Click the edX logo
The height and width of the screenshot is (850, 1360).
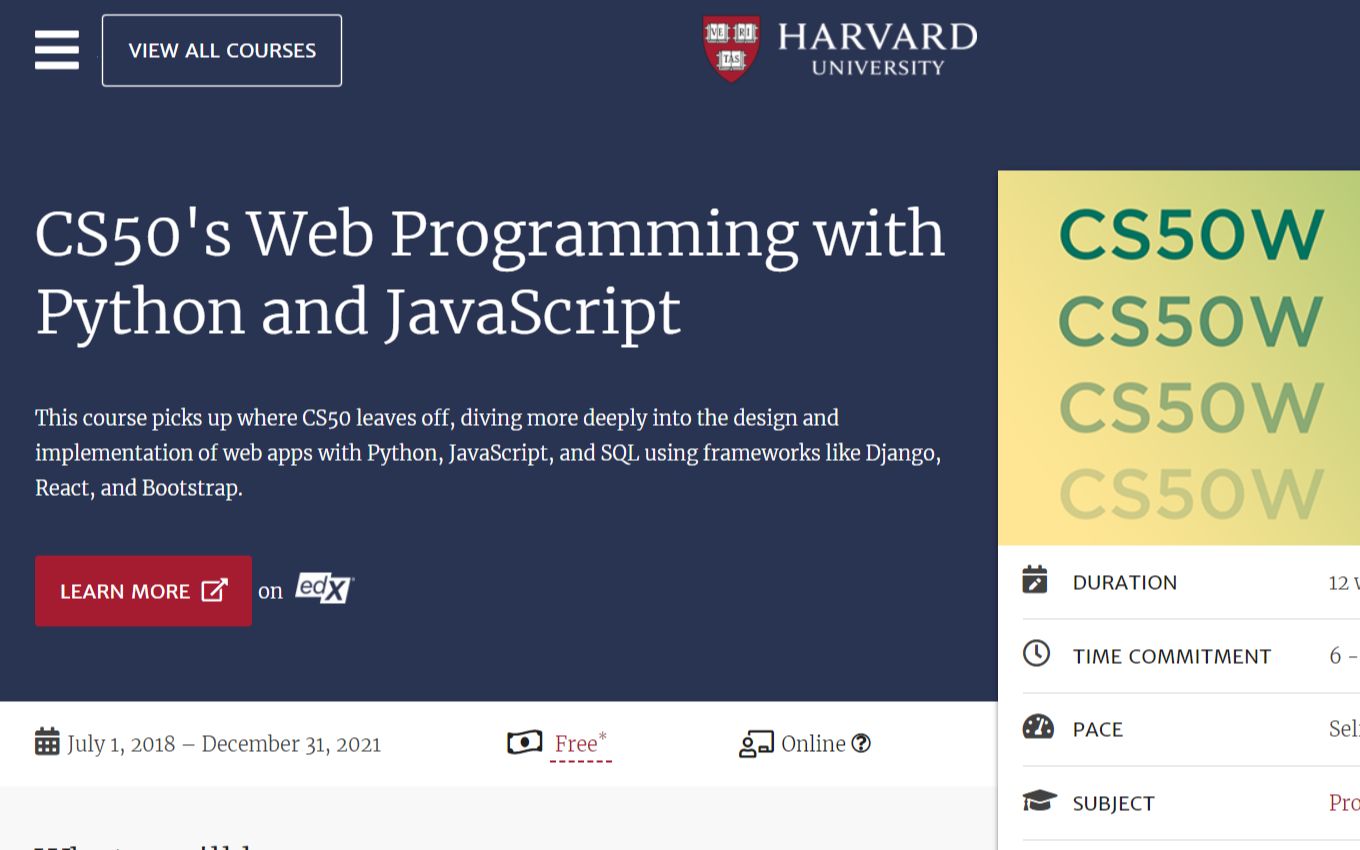click(324, 589)
